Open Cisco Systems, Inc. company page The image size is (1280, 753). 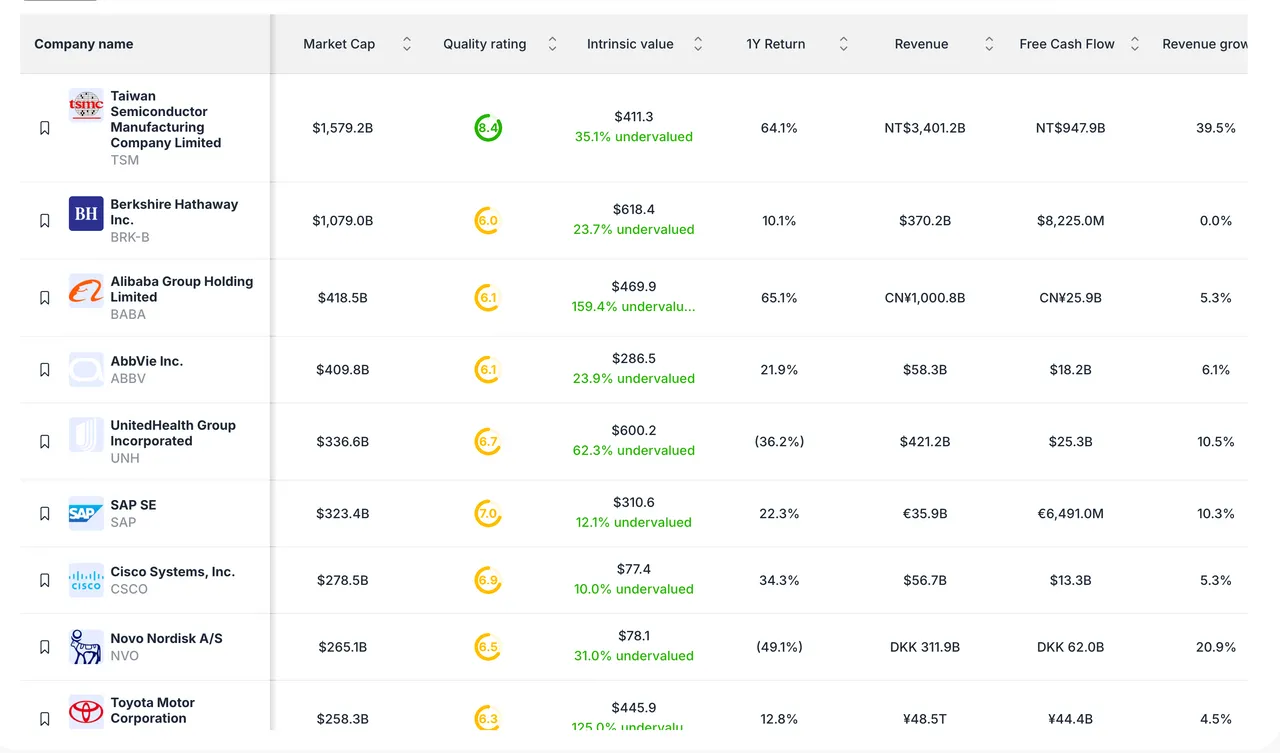tap(172, 572)
